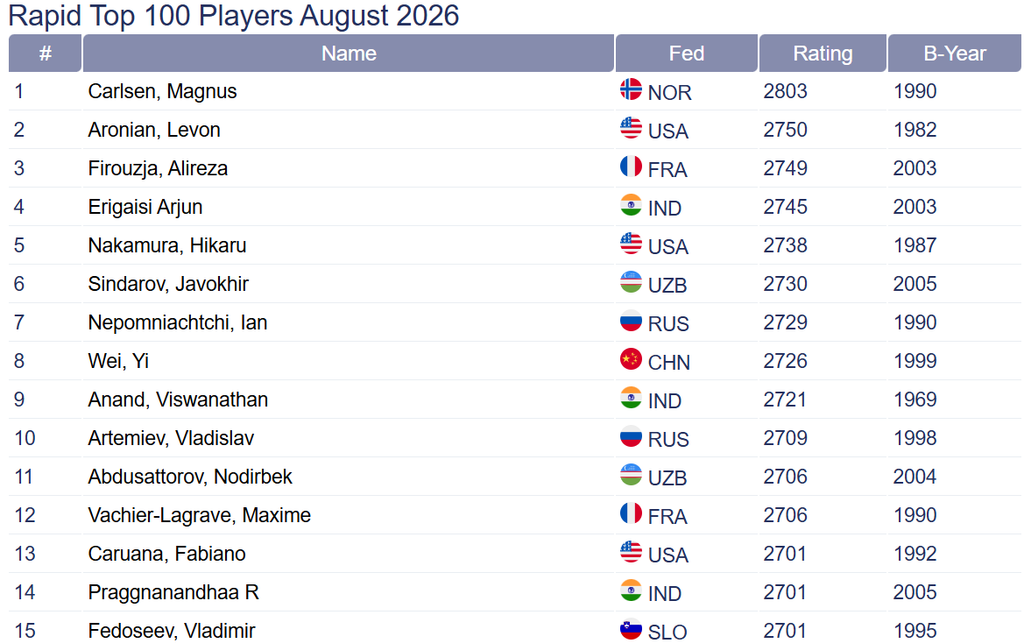Click the # rank column header
The width and height of the screenshot is (1024, 644).
(x=45, y=53)
